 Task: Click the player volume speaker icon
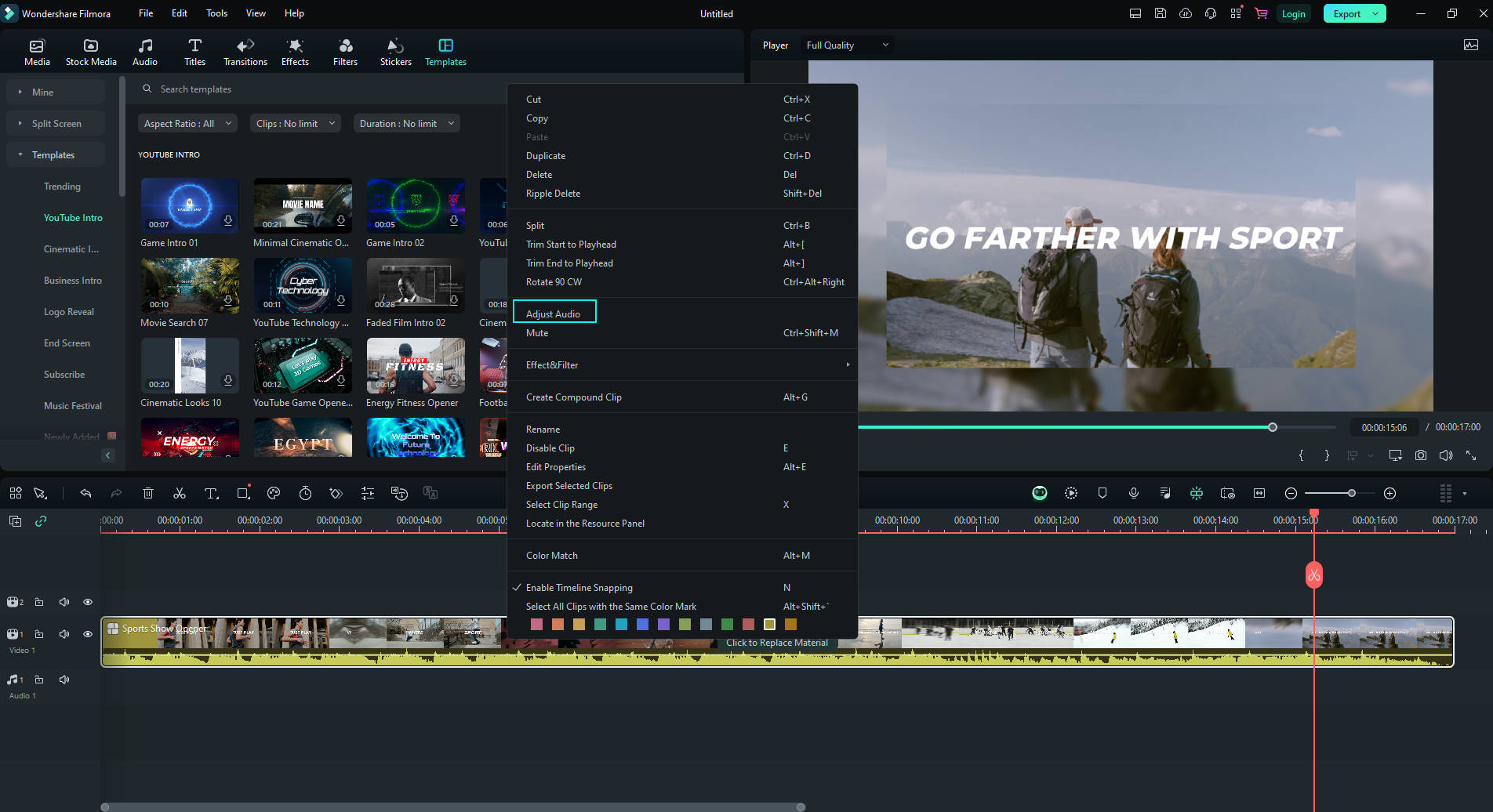tap(1446, 455)
